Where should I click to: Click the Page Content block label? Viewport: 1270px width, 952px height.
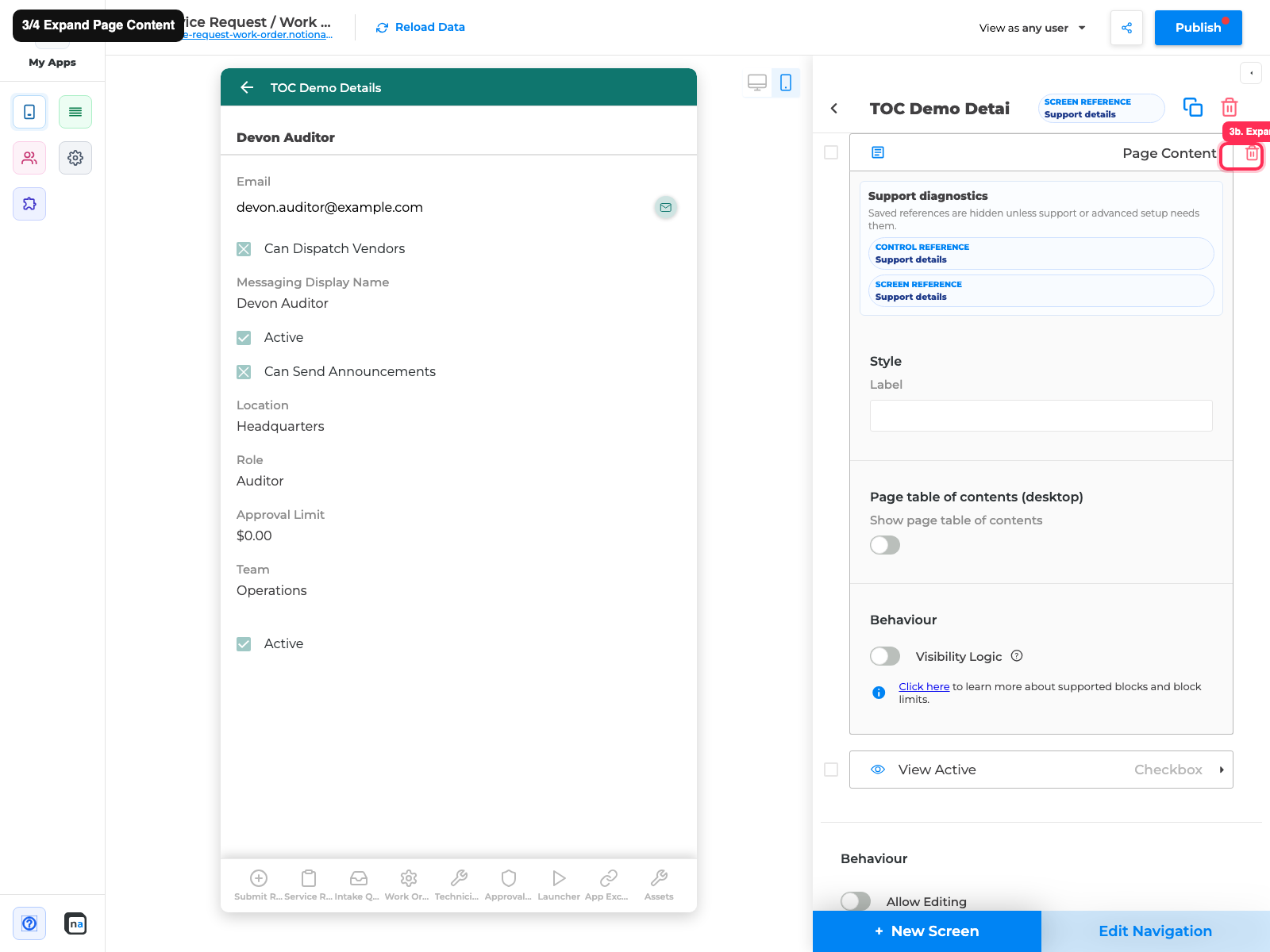point(1169,153)
